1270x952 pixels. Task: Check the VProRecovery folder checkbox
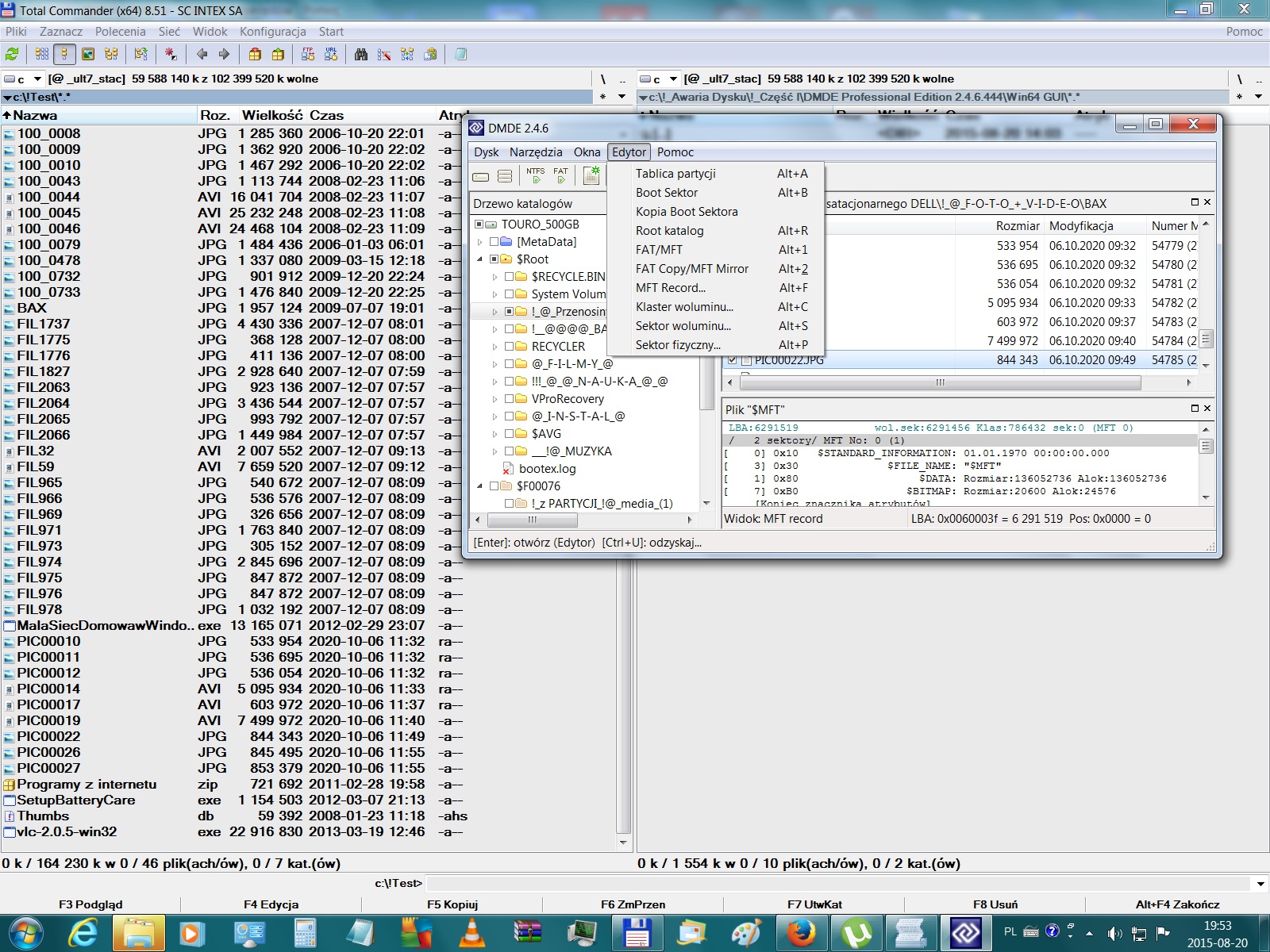(510, 399)
